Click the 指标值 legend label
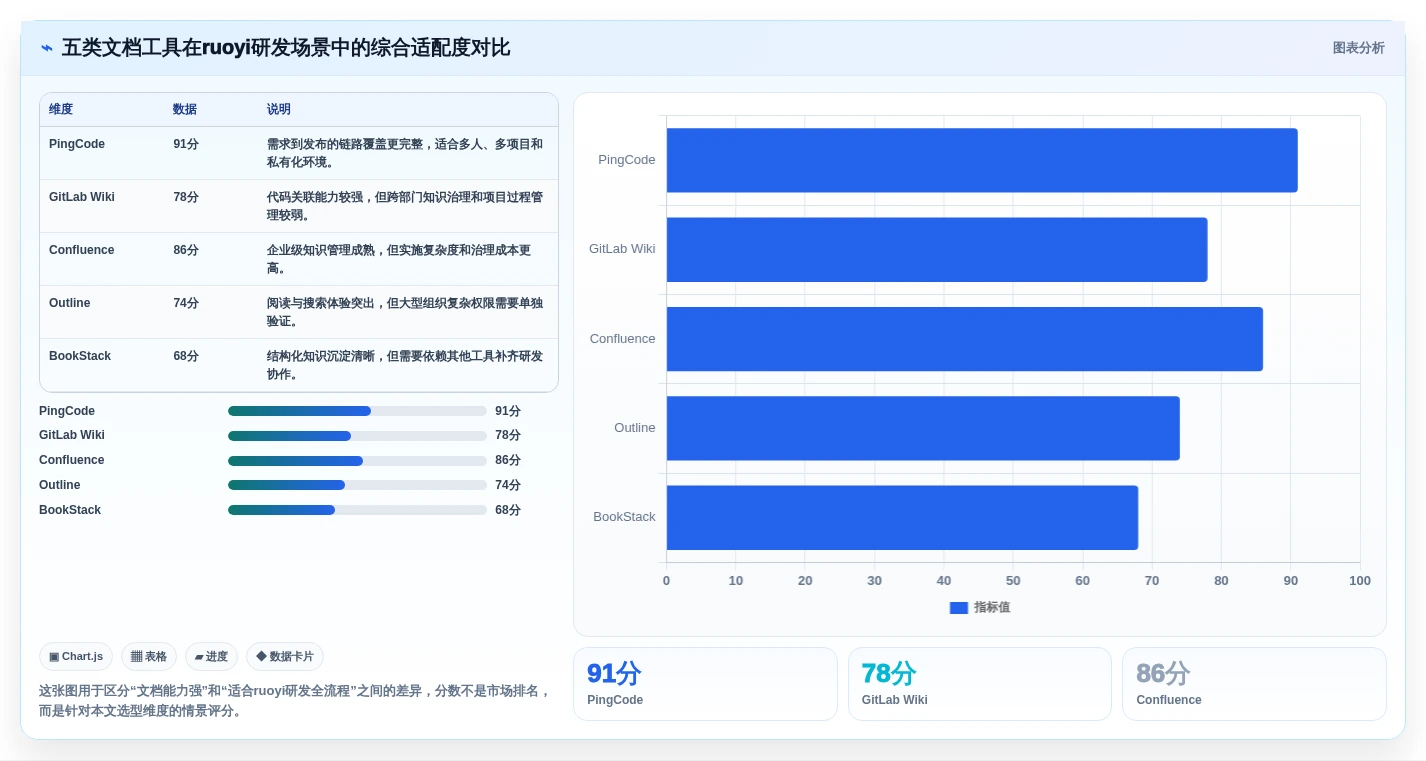The image size is (1426, 761). pyautogui.click(x=992, y=608)
